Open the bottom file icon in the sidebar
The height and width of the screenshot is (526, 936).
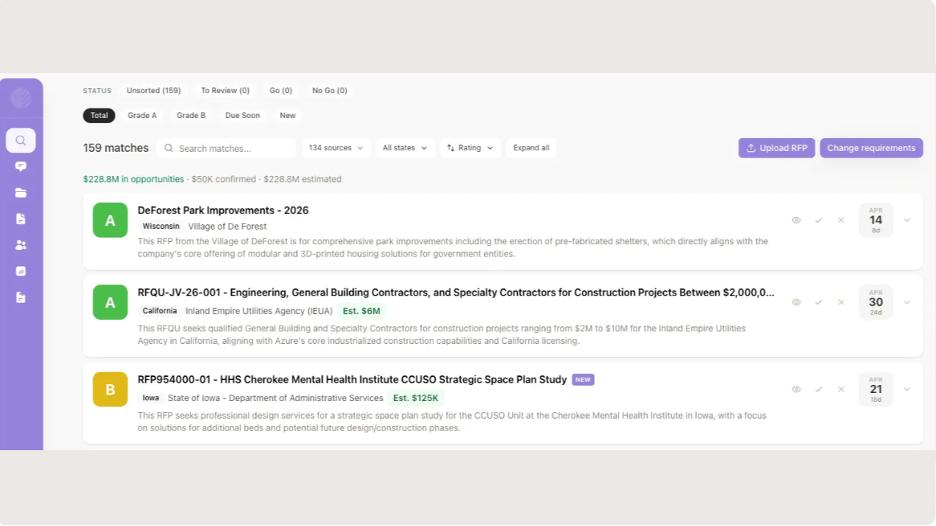click(x=21, y=297)
